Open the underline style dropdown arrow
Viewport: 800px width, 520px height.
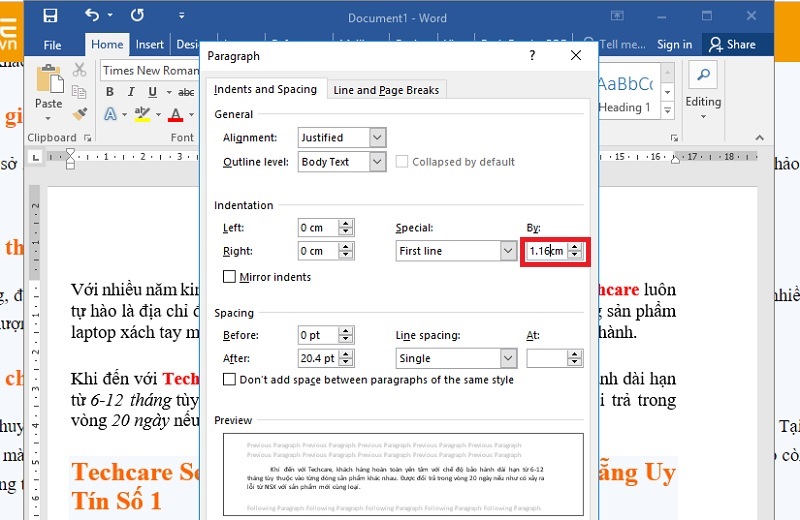point(168,92)
